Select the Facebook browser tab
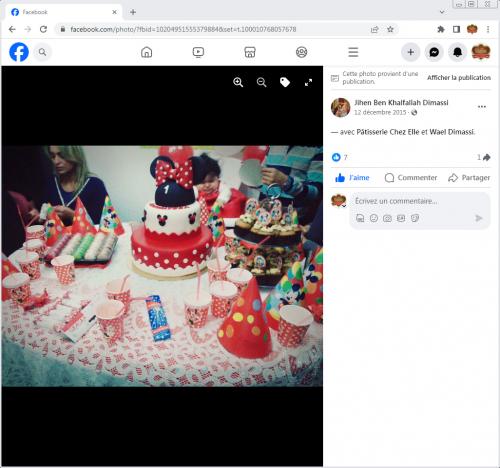500x468 pixels. (x=63, y=12)
